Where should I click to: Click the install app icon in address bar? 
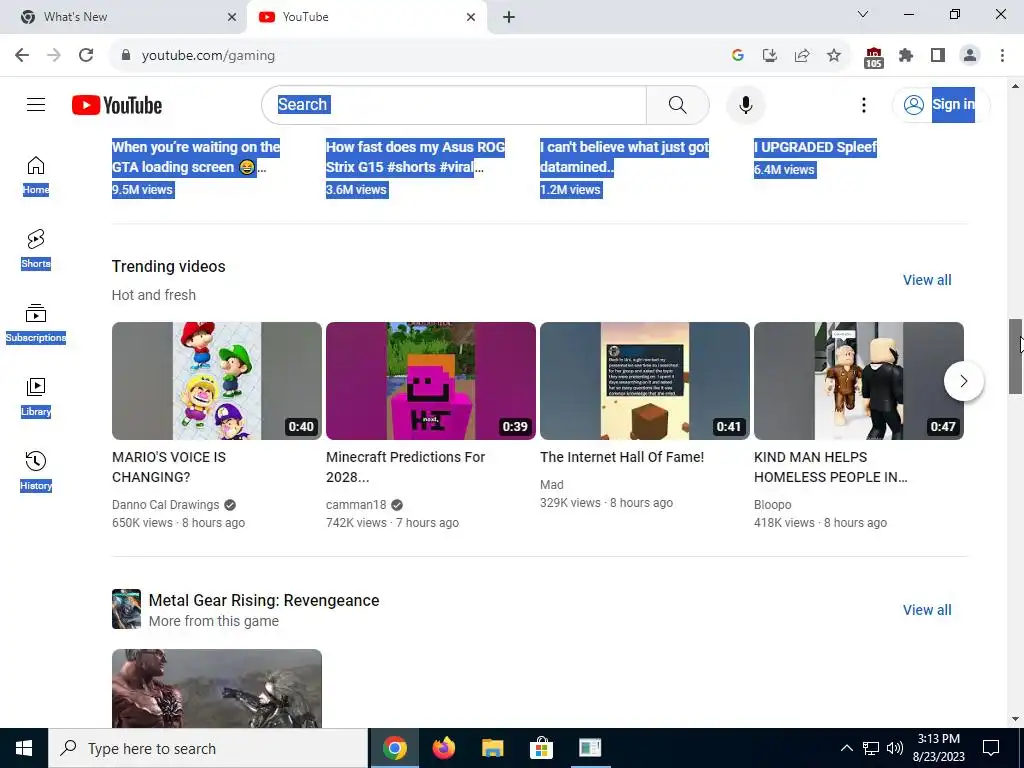(x=770, y=56)
